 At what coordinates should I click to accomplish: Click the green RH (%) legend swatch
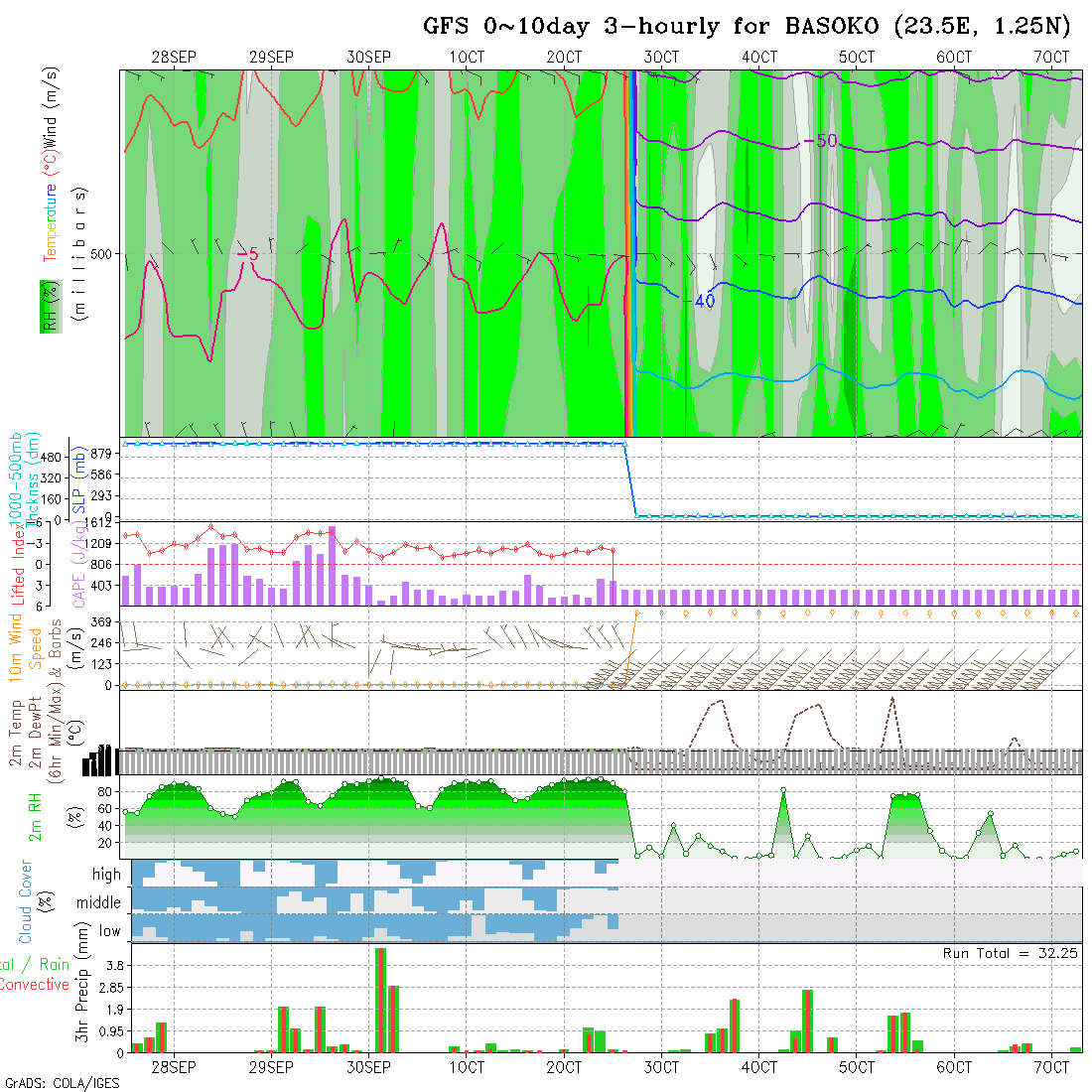(48, 306)
